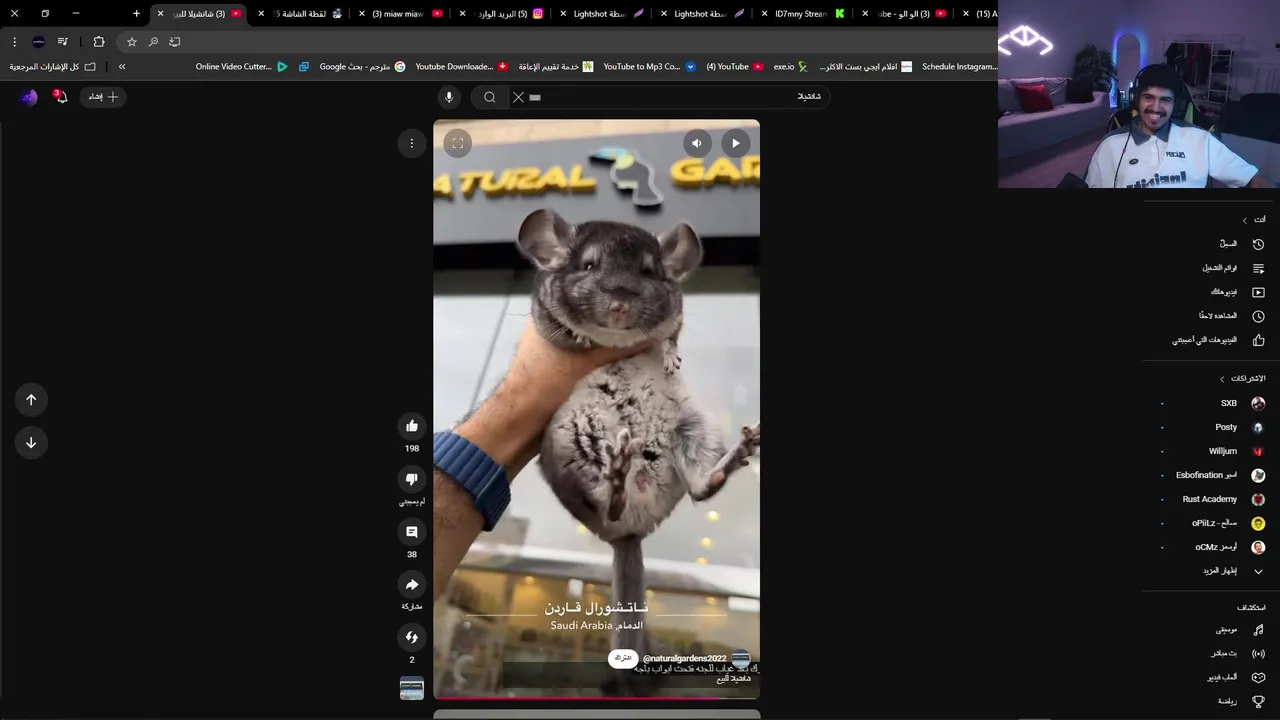1280x720 pixels.
Task: Open the @naturalgardens2022 channel link
Action: point(685,658)
